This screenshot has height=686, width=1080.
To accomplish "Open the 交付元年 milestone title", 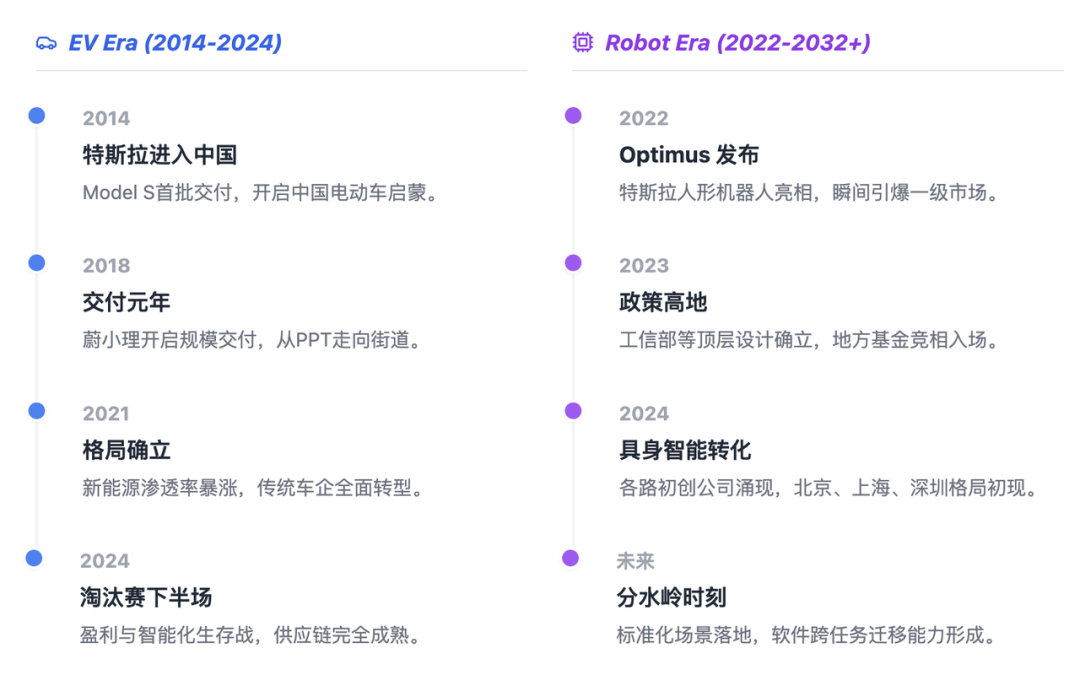I will 126,302.
